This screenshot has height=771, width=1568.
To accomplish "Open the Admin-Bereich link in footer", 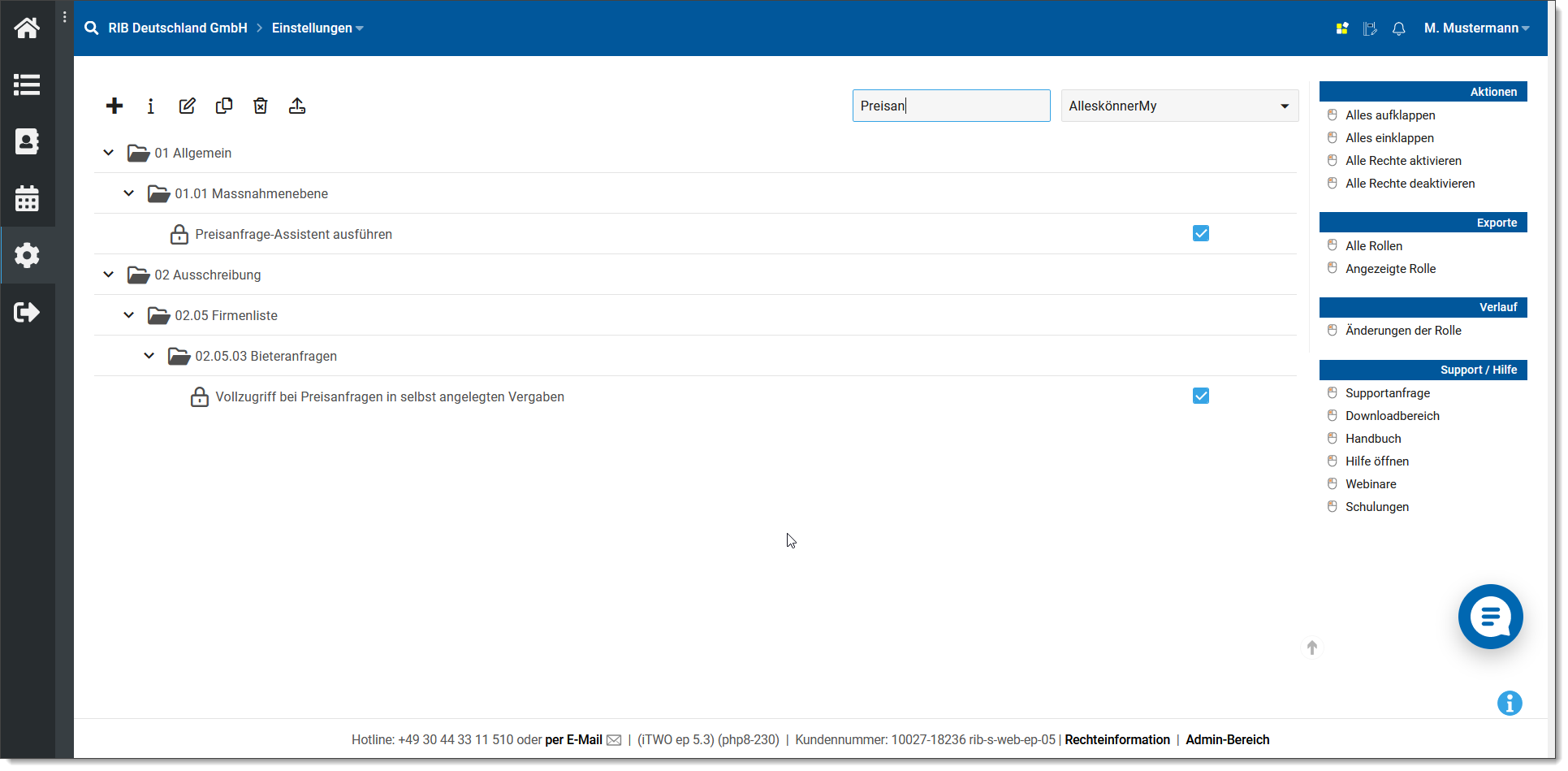I will pyautogui.click(x=1227, y=740).
